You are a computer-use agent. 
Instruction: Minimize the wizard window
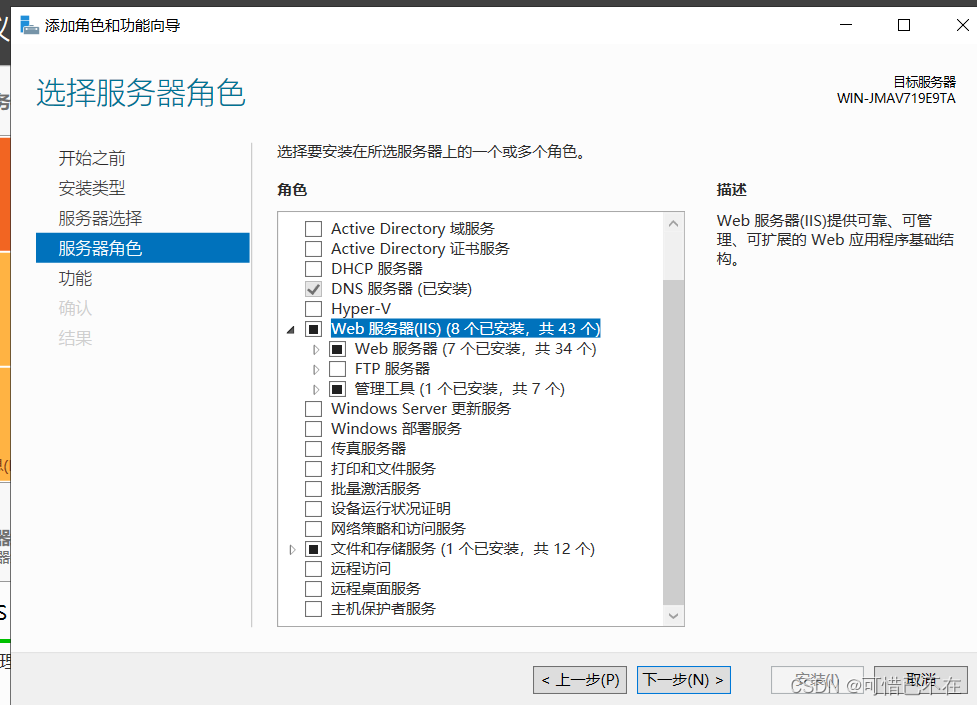[x=846, y=25]
